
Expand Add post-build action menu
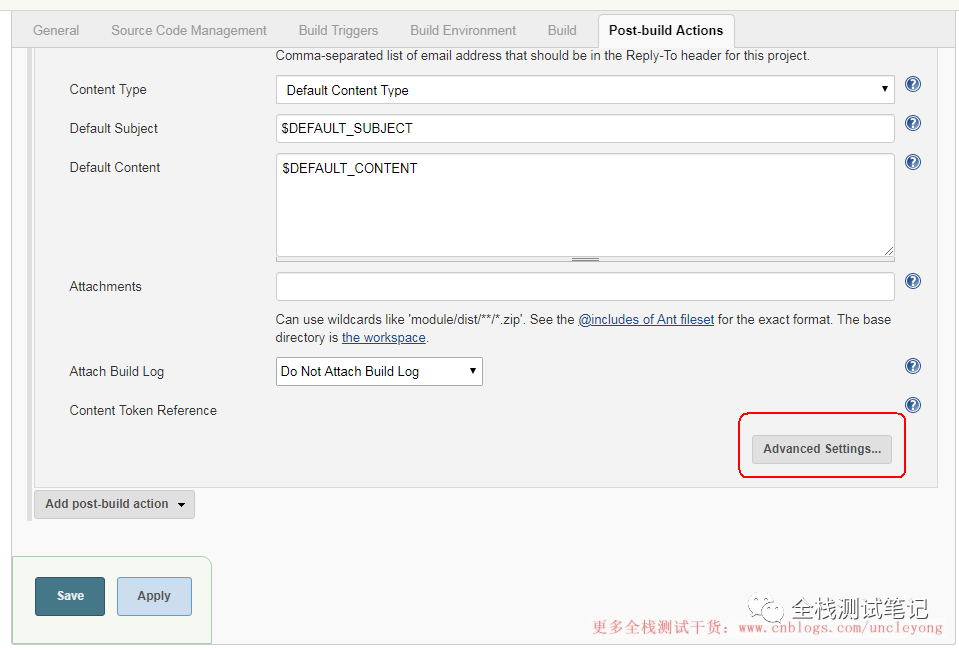(114, 504)
